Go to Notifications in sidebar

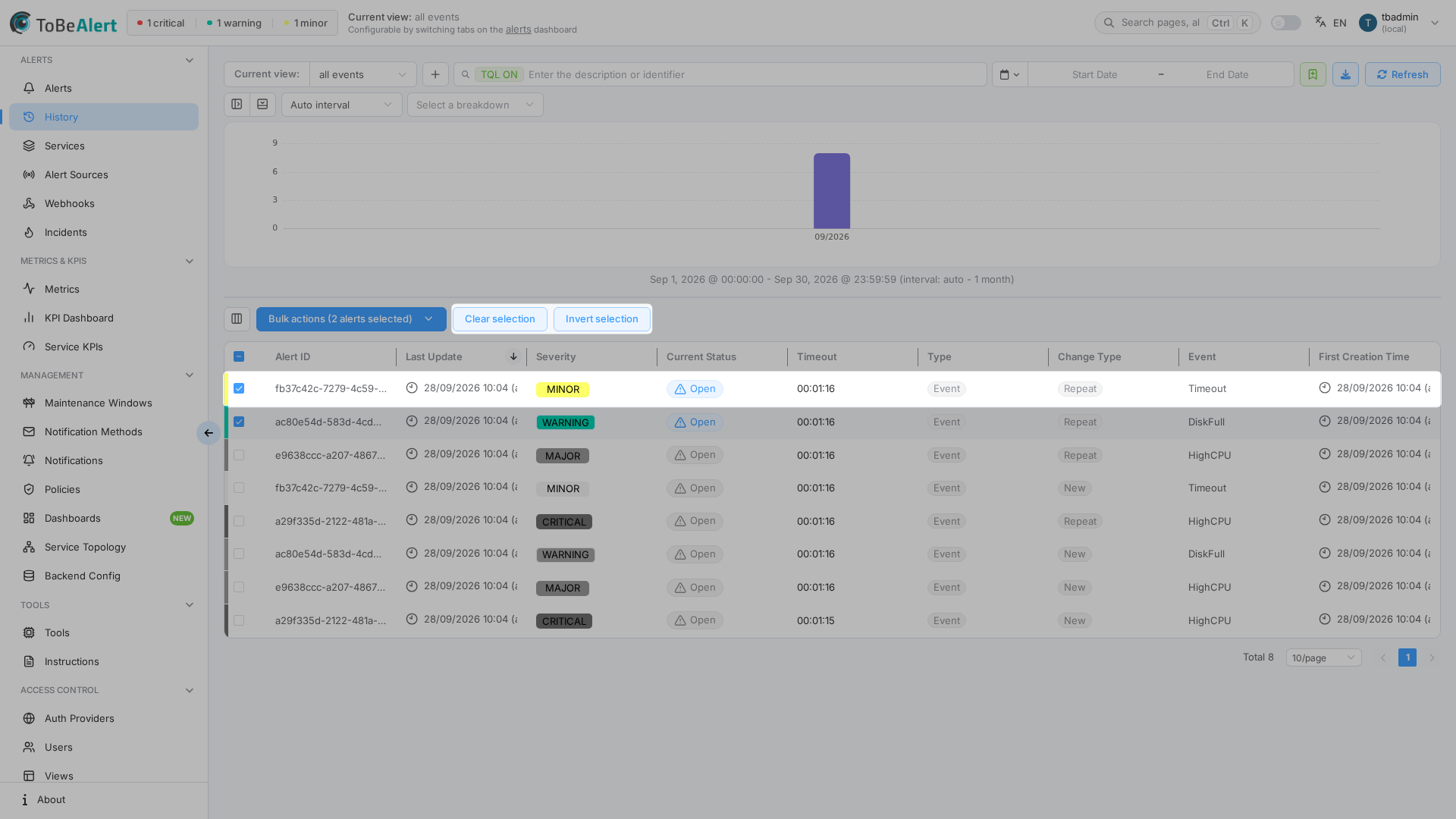click(104, 460)
